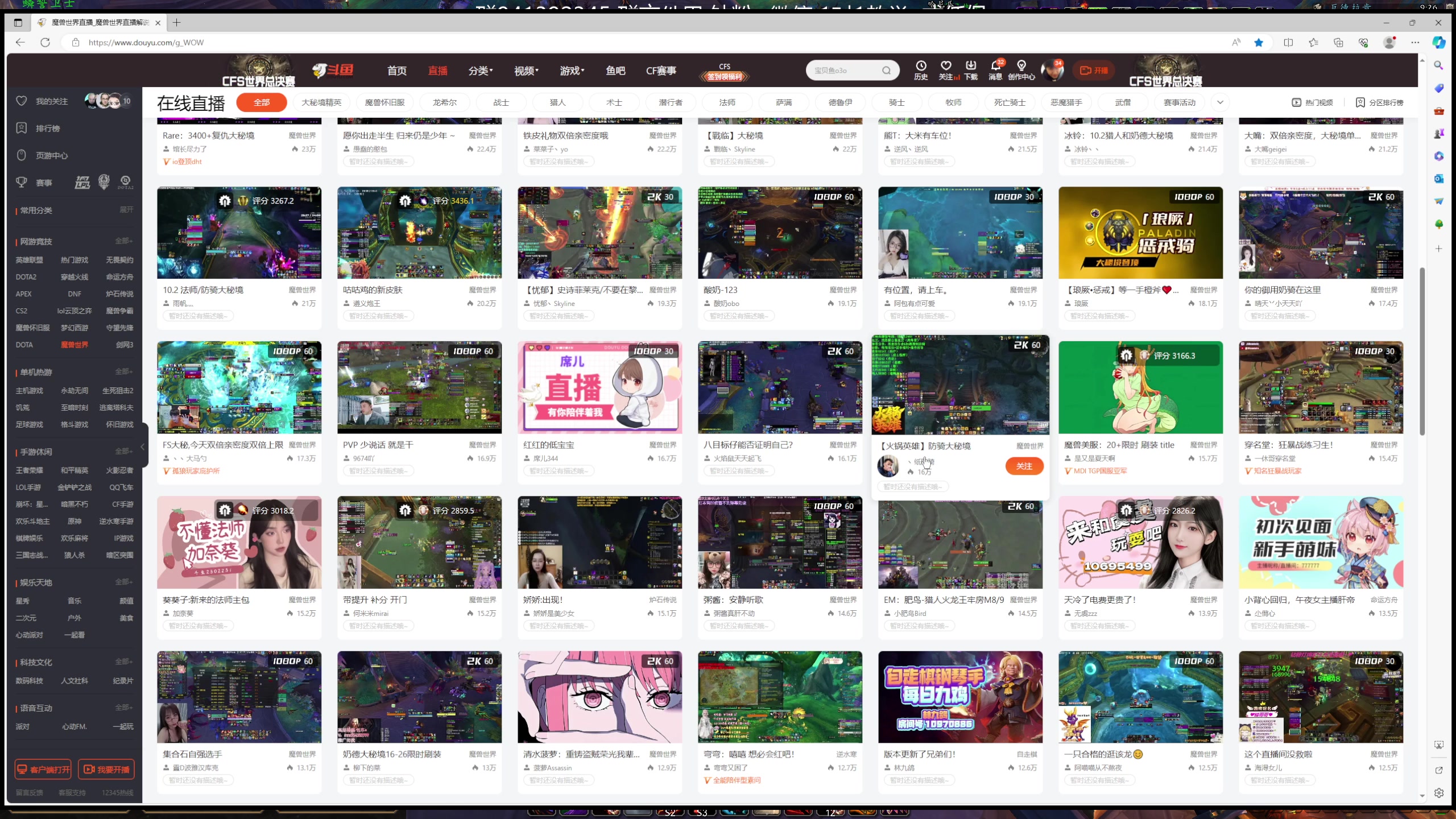
Task: Open the Copilot icon in Edge
Action: tap(1438, 42)
